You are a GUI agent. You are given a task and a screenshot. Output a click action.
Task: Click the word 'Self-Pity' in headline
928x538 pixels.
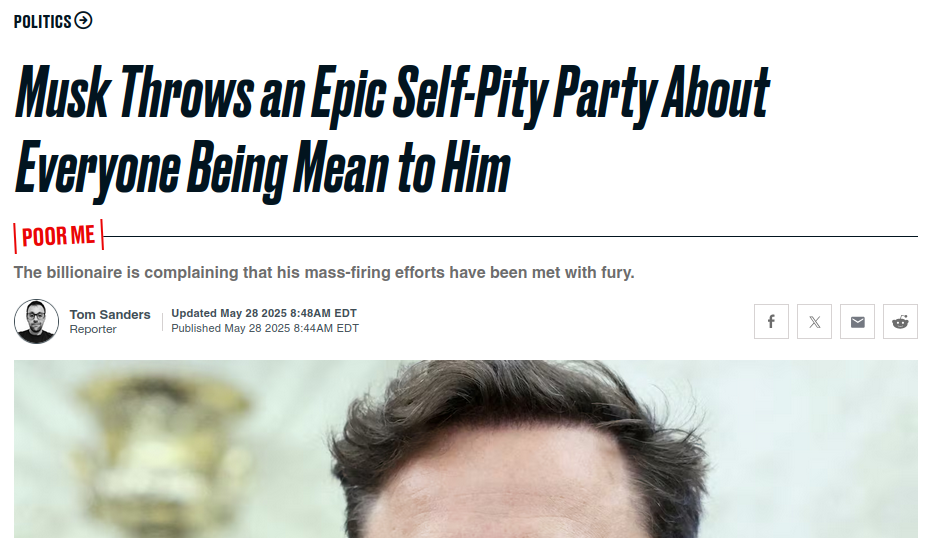[471, 94]
